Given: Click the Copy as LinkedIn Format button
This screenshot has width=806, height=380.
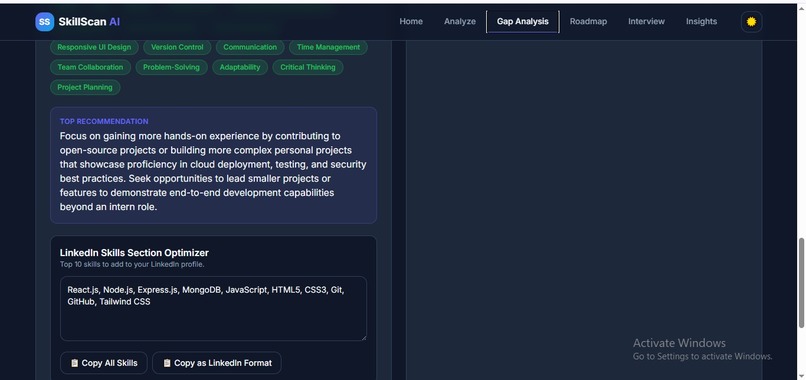Looking at the screenshot, I should [x=217, y=363].
